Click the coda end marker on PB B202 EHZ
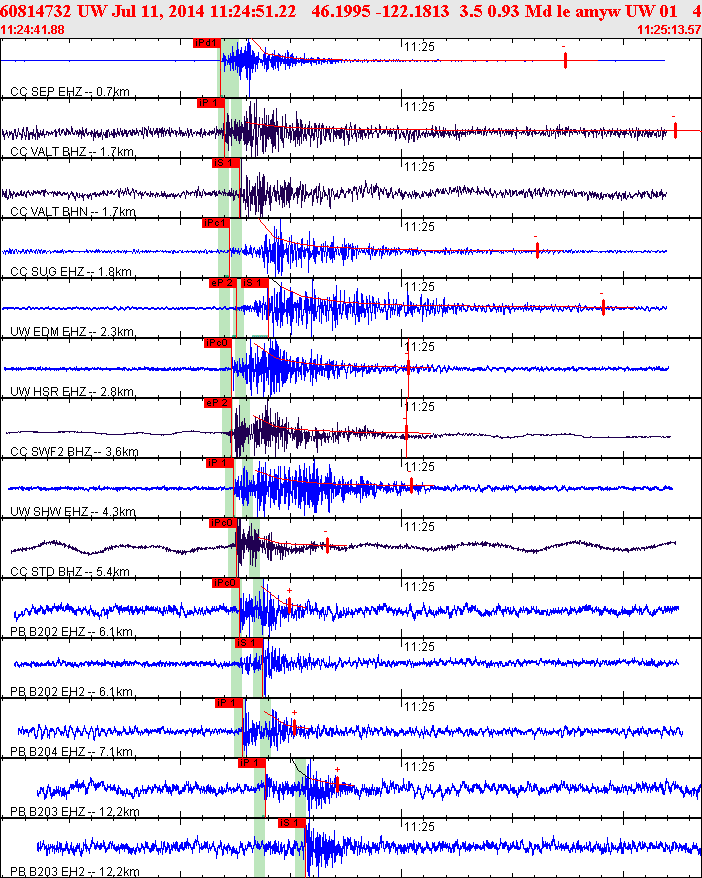The height and width of the screenshot is (878, 702). (289, 605)
